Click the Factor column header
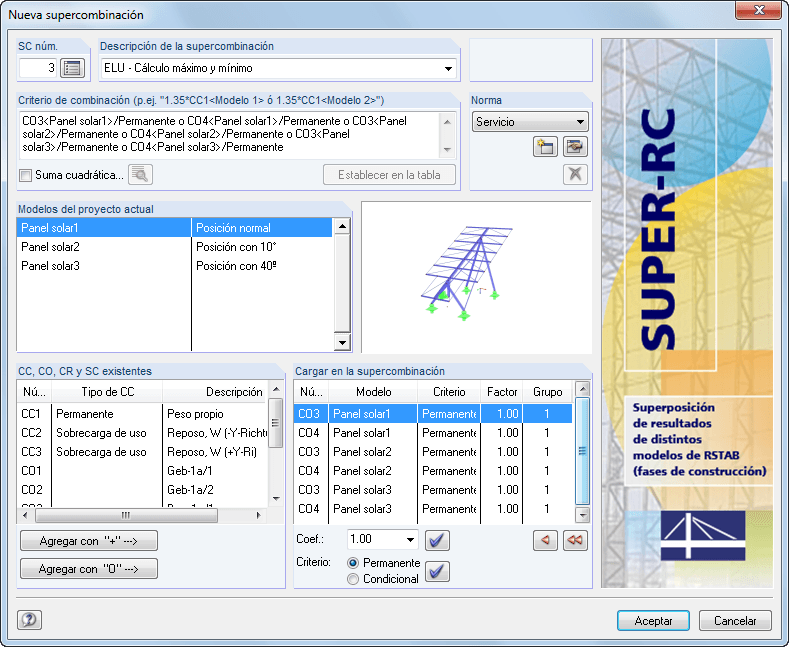This screenshot has height=647, width=789. pos(502,392)
